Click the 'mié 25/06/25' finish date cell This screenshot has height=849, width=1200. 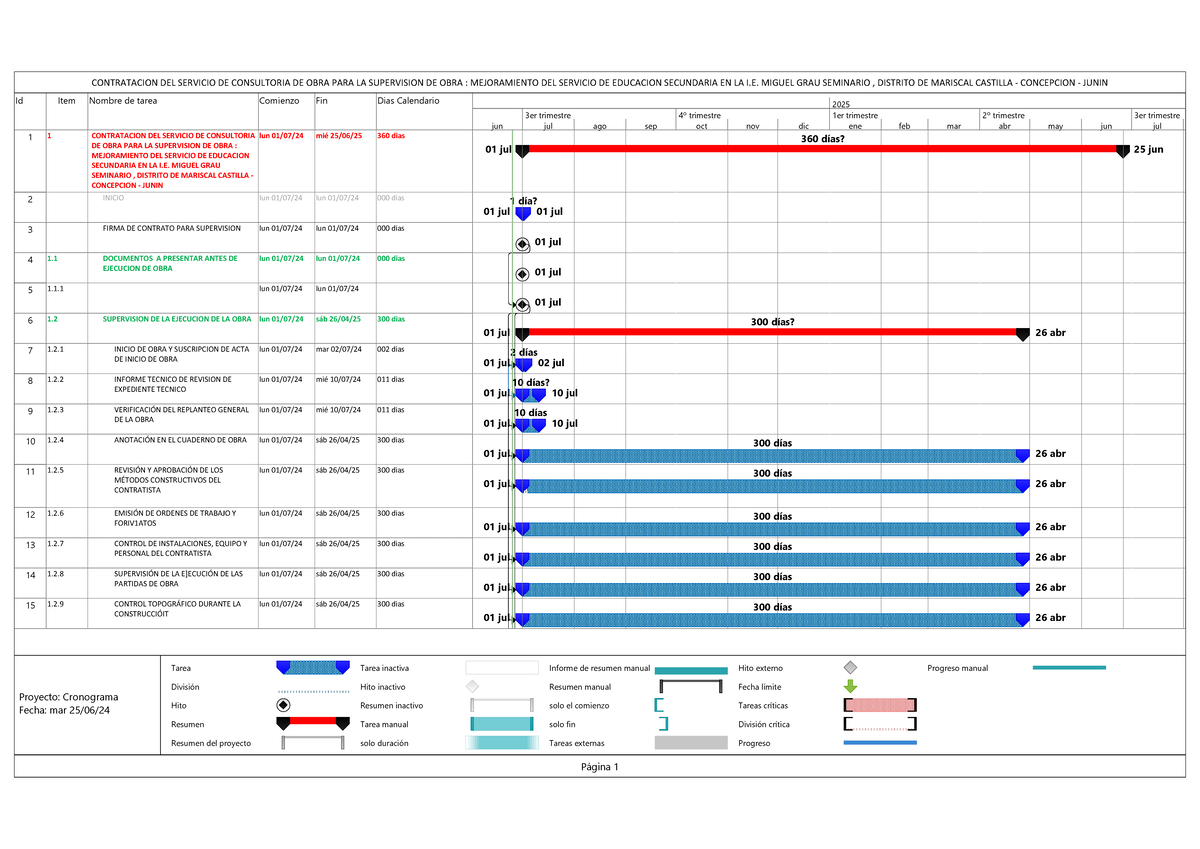click(338, 135)
